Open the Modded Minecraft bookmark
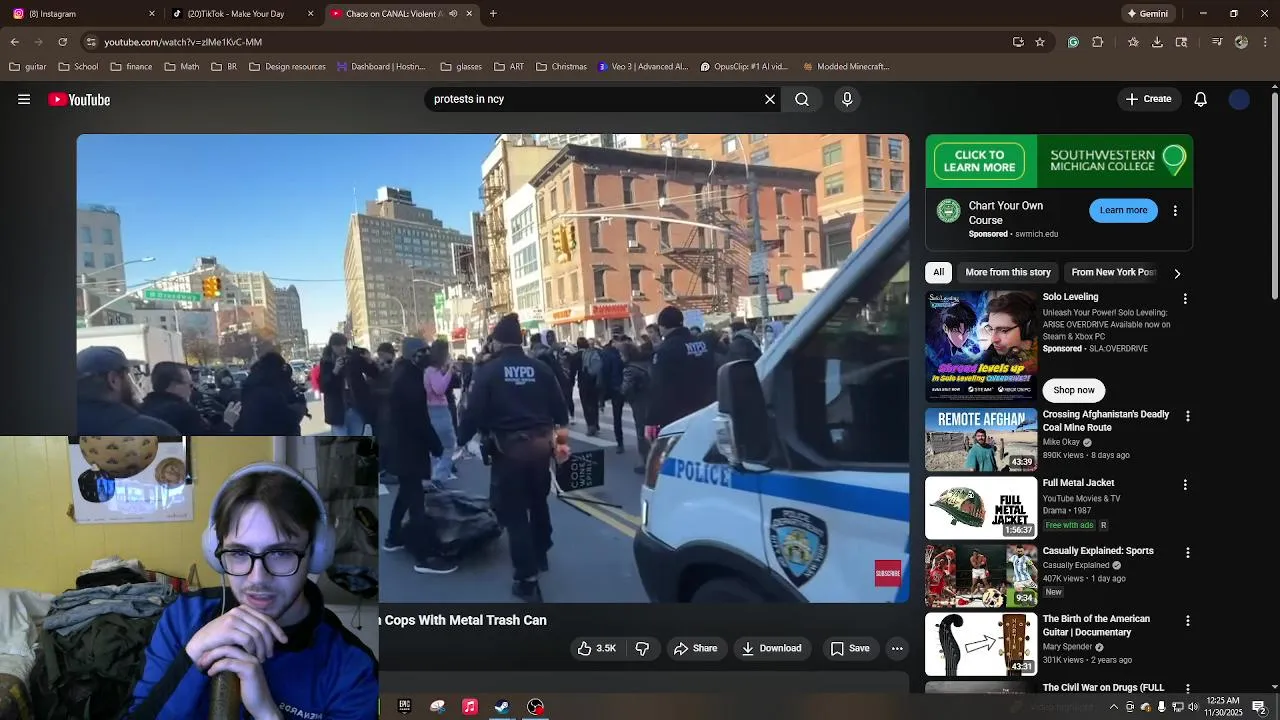The width and height of the screenshot is (1280, 720). [846, 67]
